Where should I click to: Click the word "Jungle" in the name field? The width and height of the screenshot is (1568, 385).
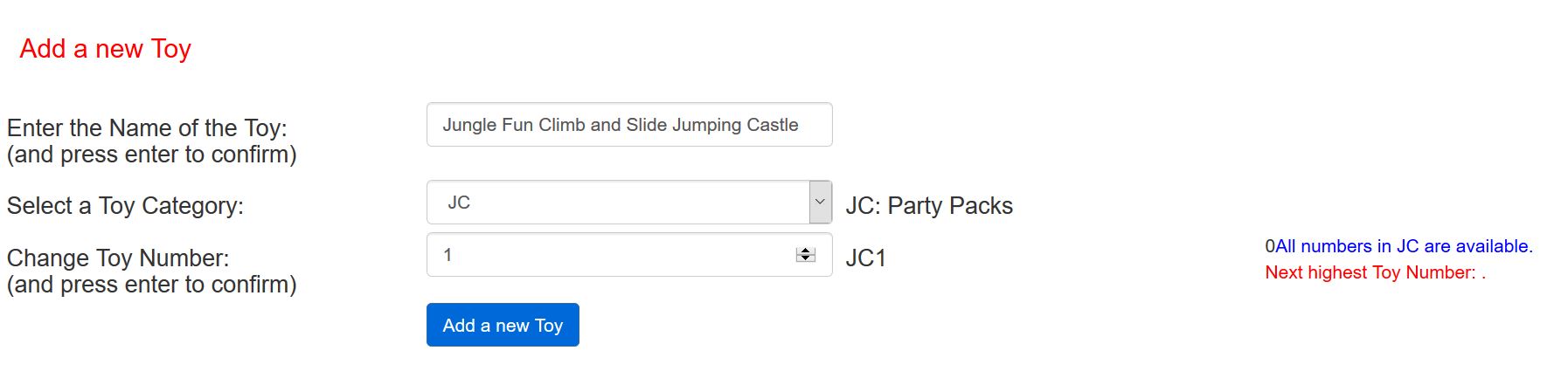point(468,125)
